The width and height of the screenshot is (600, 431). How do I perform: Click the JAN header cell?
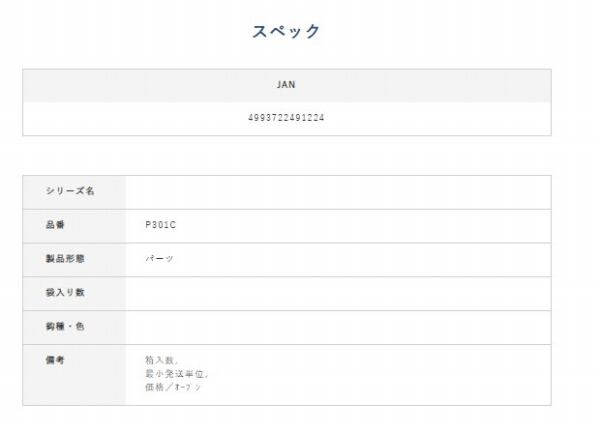pos(286,85)
